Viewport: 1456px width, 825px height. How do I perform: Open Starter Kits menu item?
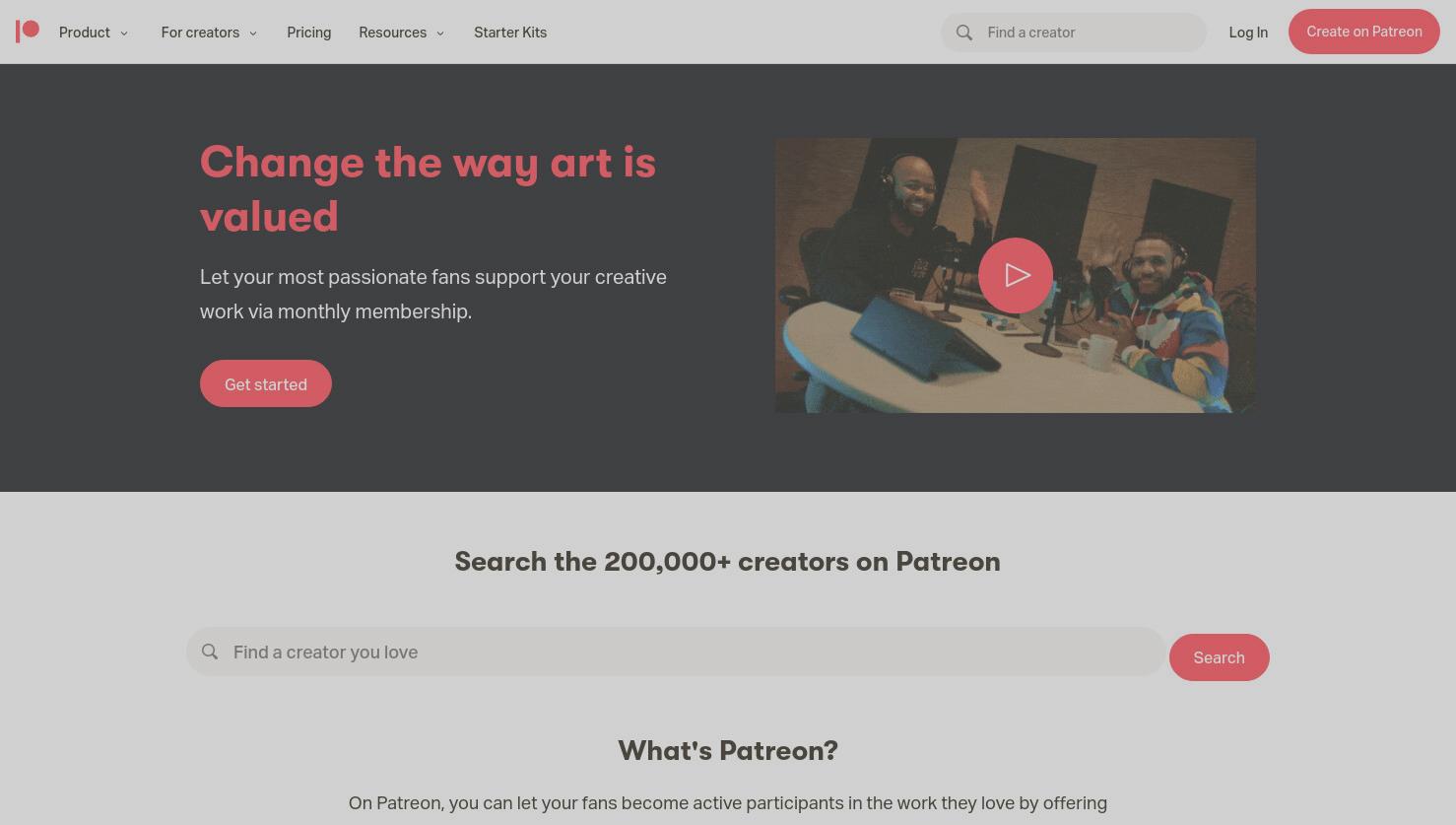[510, 33]
